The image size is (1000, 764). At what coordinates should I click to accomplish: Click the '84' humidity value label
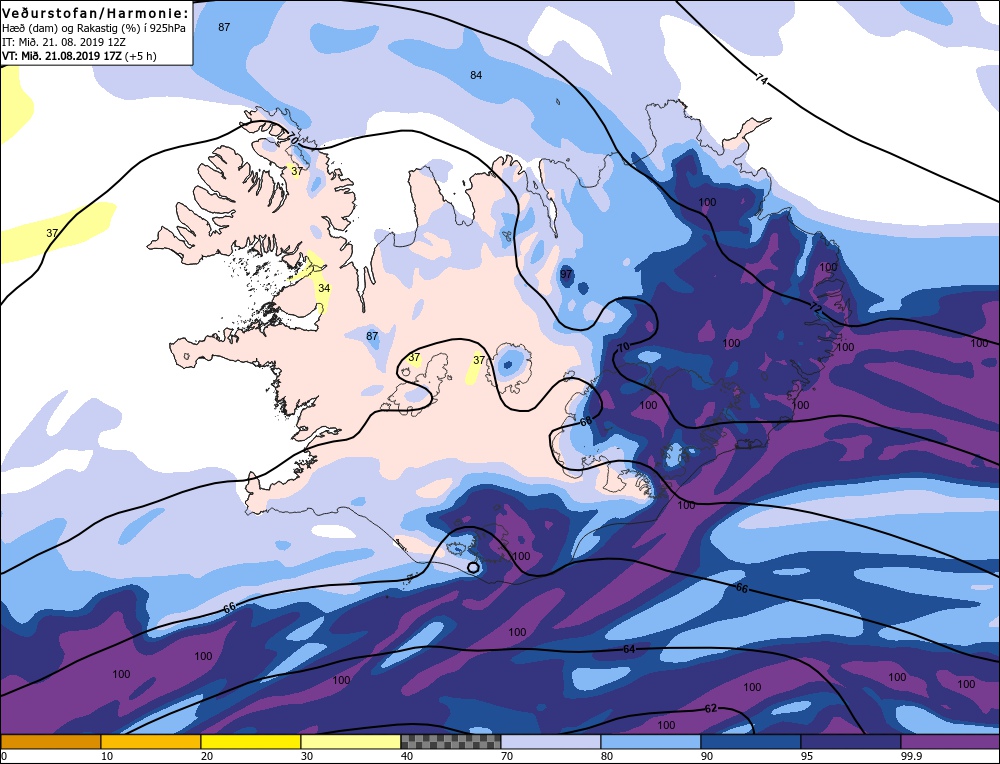[476, 75]
